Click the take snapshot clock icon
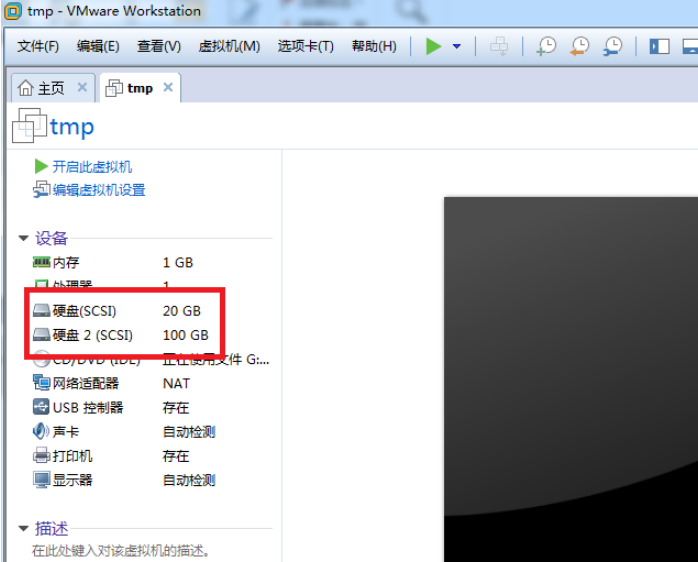 coord(546,46)
